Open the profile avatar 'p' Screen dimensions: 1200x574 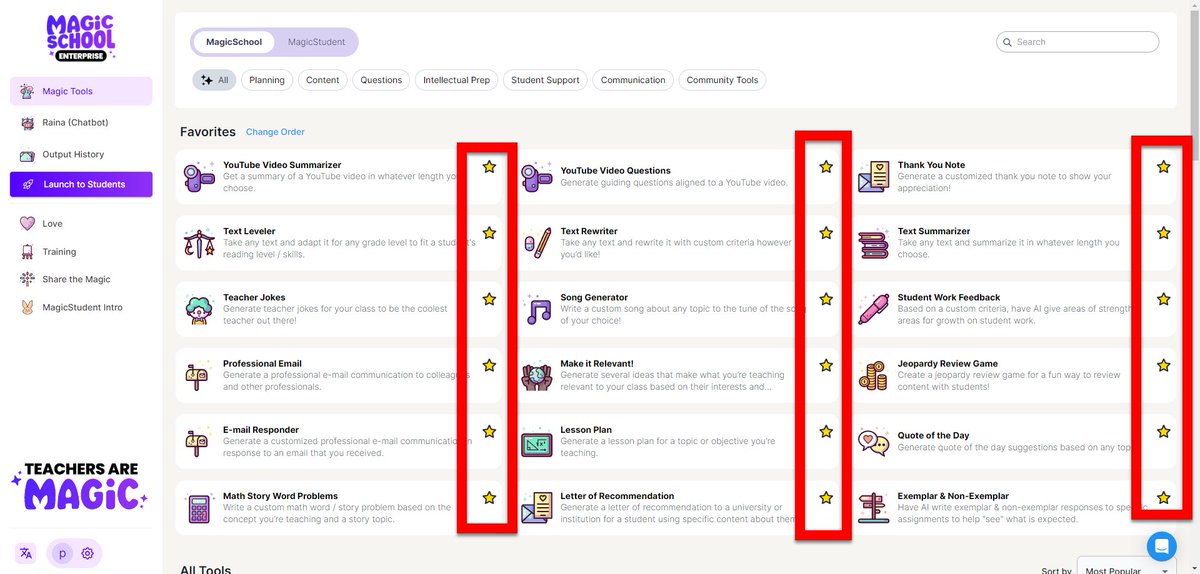coord(62,553)
